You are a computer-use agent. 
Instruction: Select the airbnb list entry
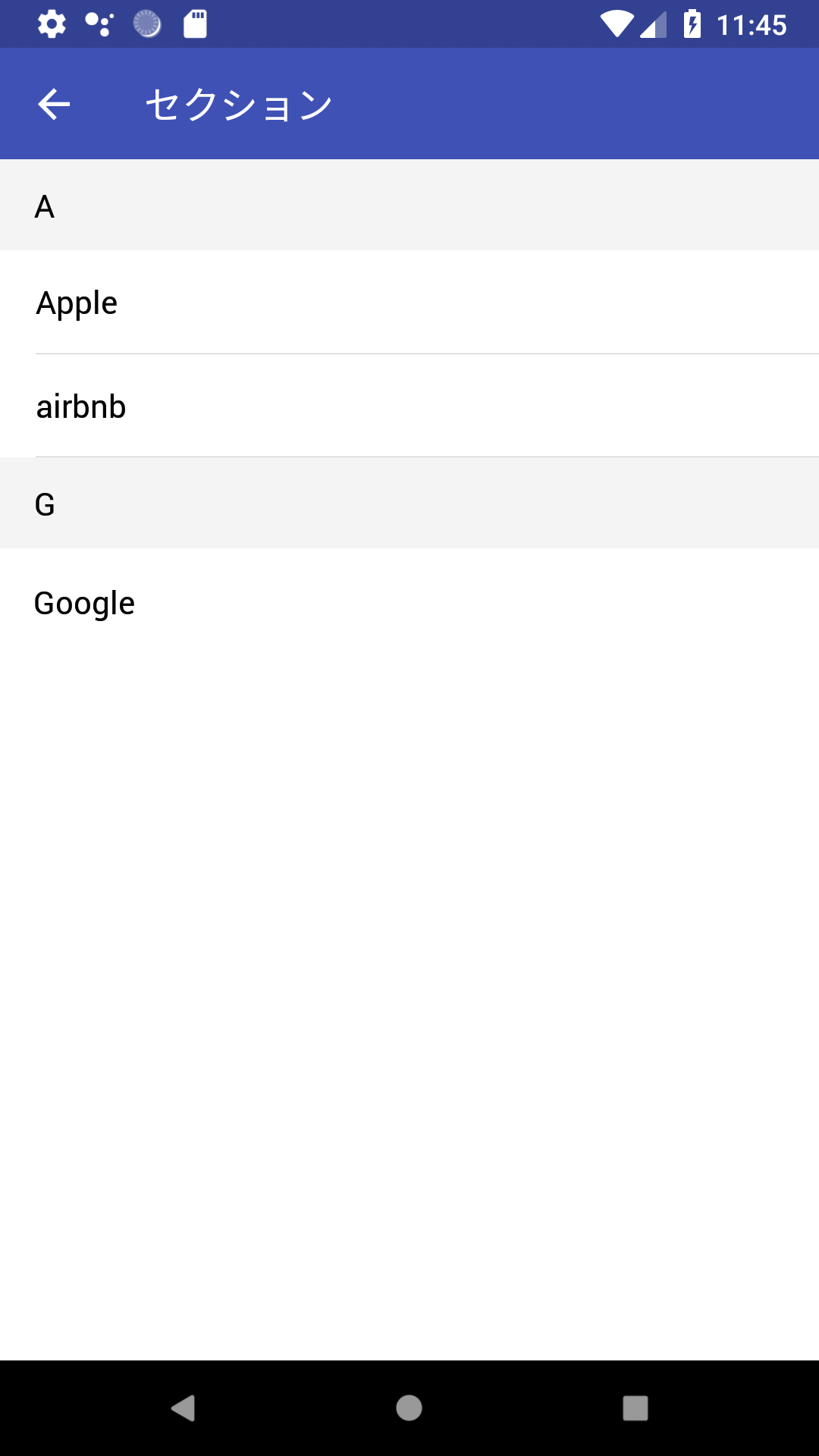click(80, 406)
